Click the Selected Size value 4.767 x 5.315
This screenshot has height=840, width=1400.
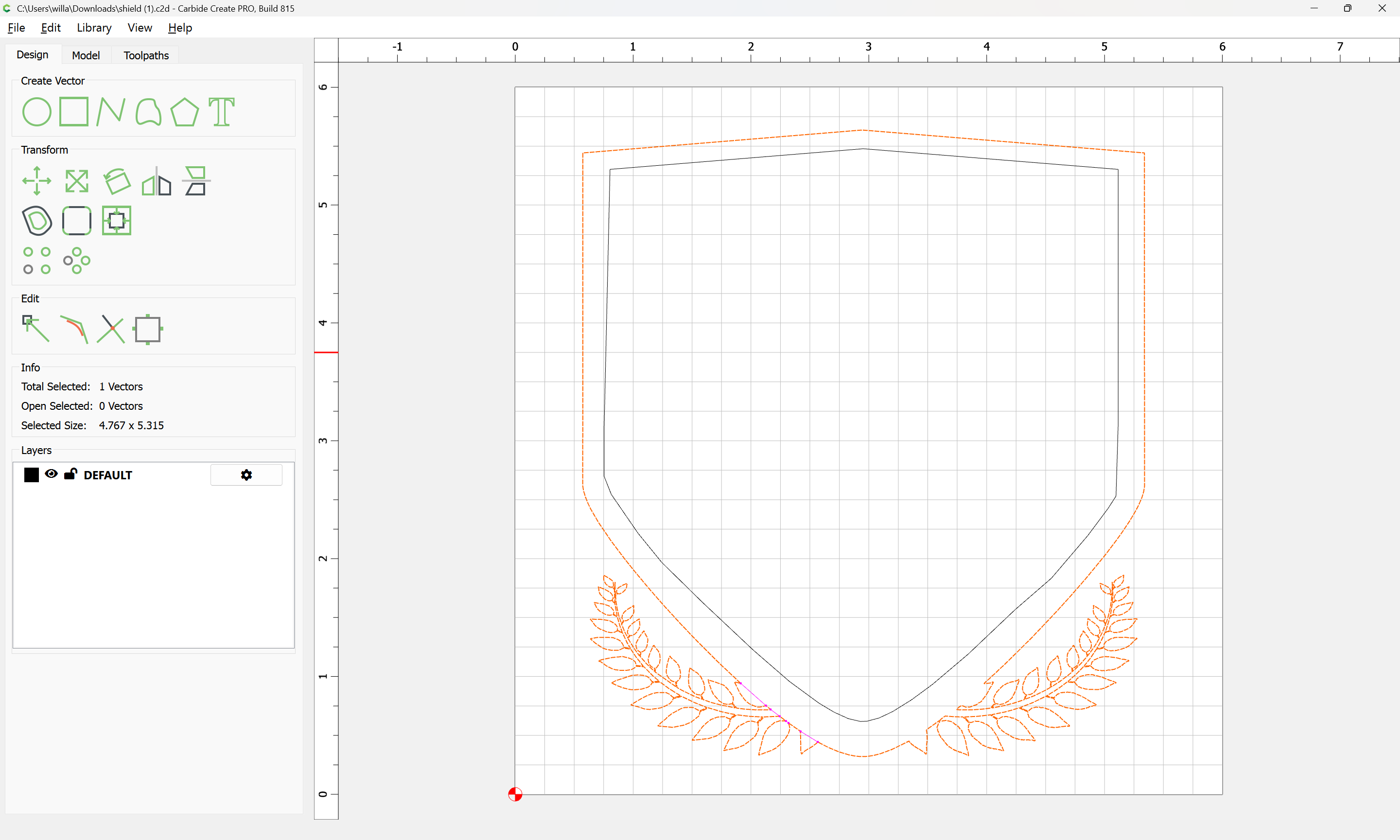point(131,425)
